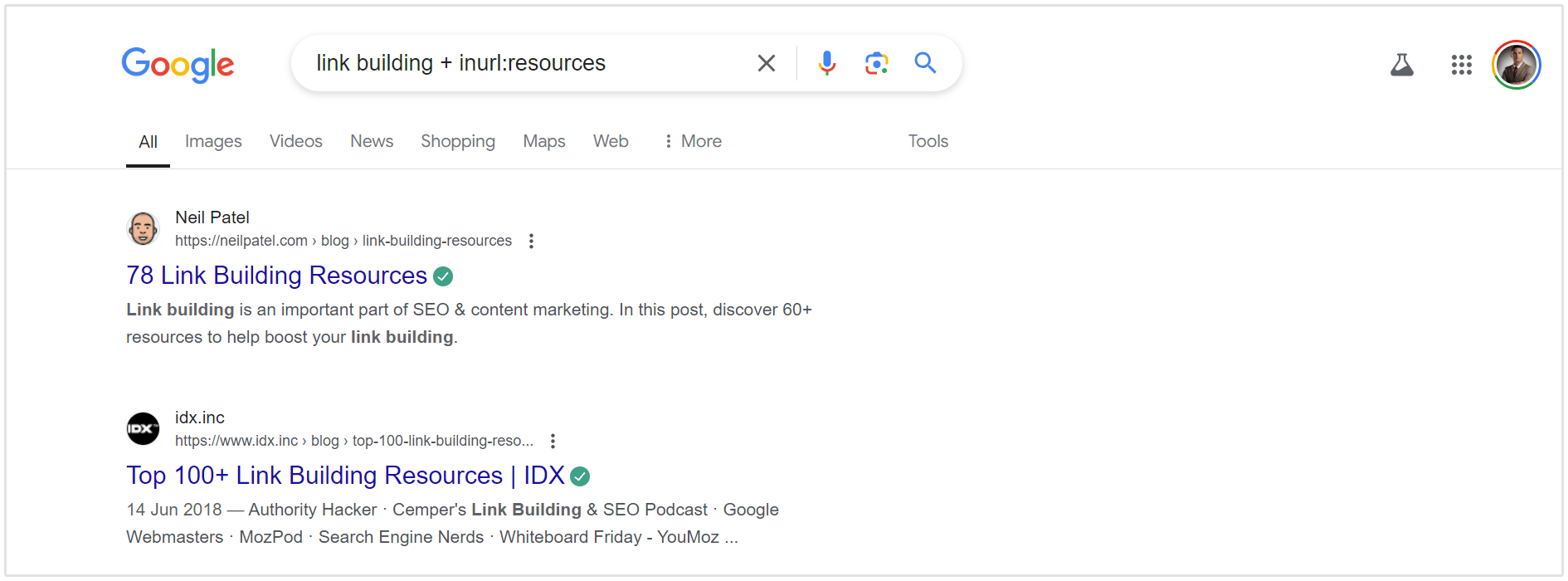1568x581 pixels.
Task: Open Google Lens image search
Action: point(876,63)
